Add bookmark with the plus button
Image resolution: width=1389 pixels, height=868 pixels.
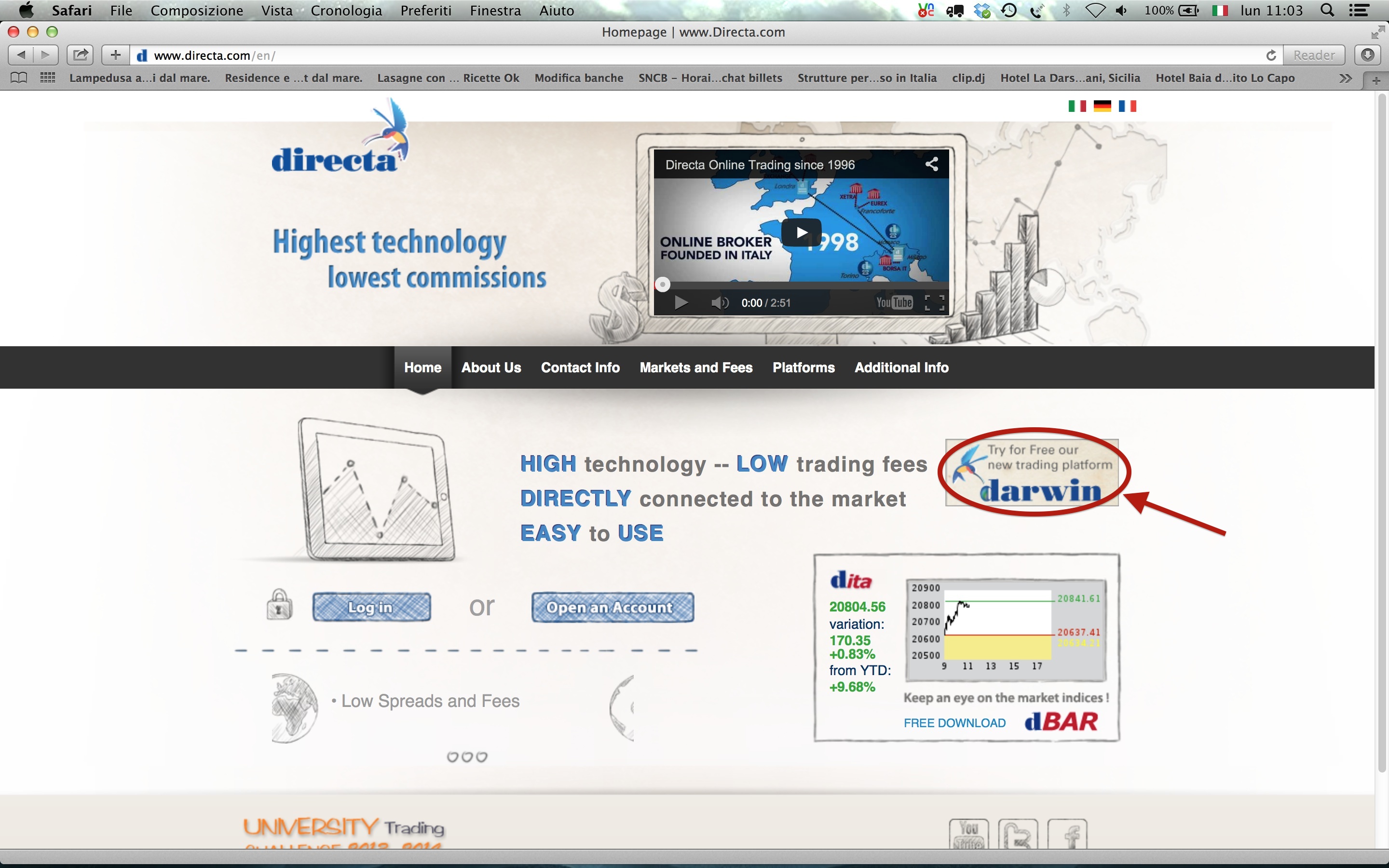click(x=115, y=55)
